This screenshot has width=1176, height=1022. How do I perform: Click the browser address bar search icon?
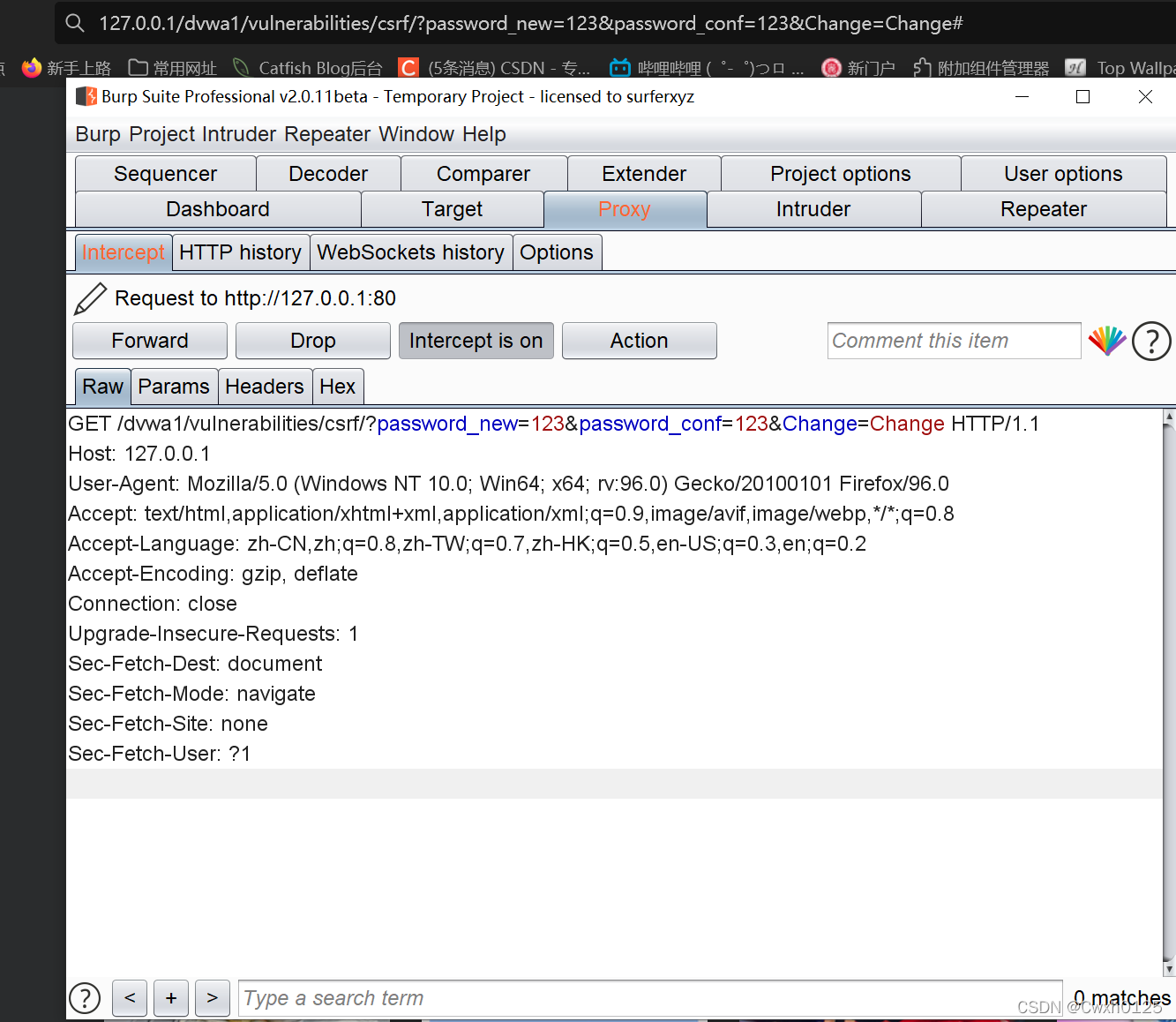coord(75,23)
